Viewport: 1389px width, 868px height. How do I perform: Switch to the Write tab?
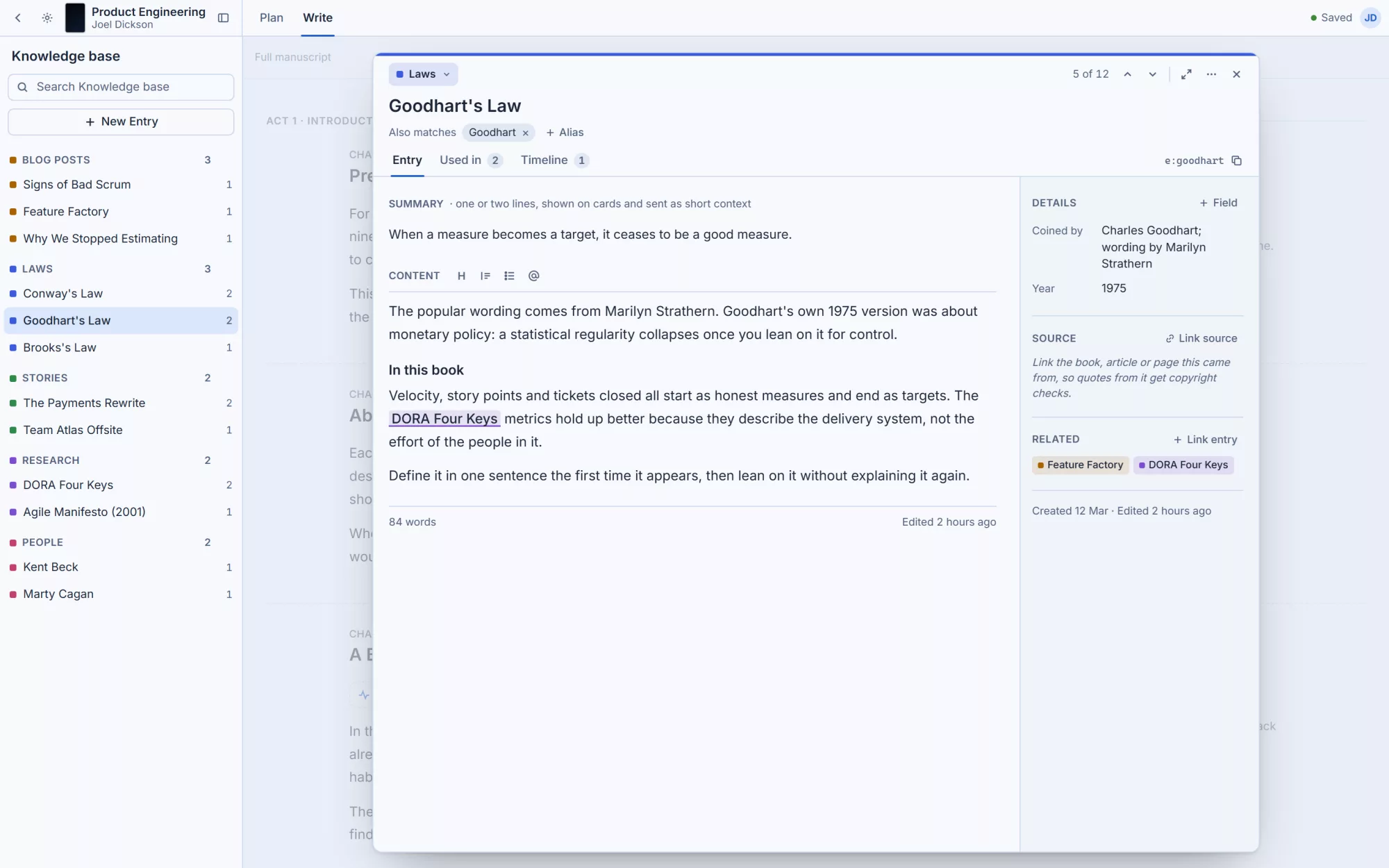point(317,18)
